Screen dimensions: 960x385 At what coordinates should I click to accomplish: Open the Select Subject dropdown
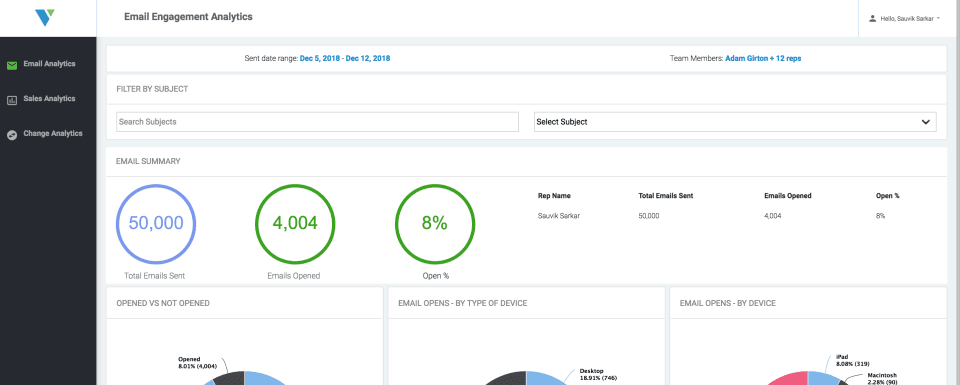(735, 122)
